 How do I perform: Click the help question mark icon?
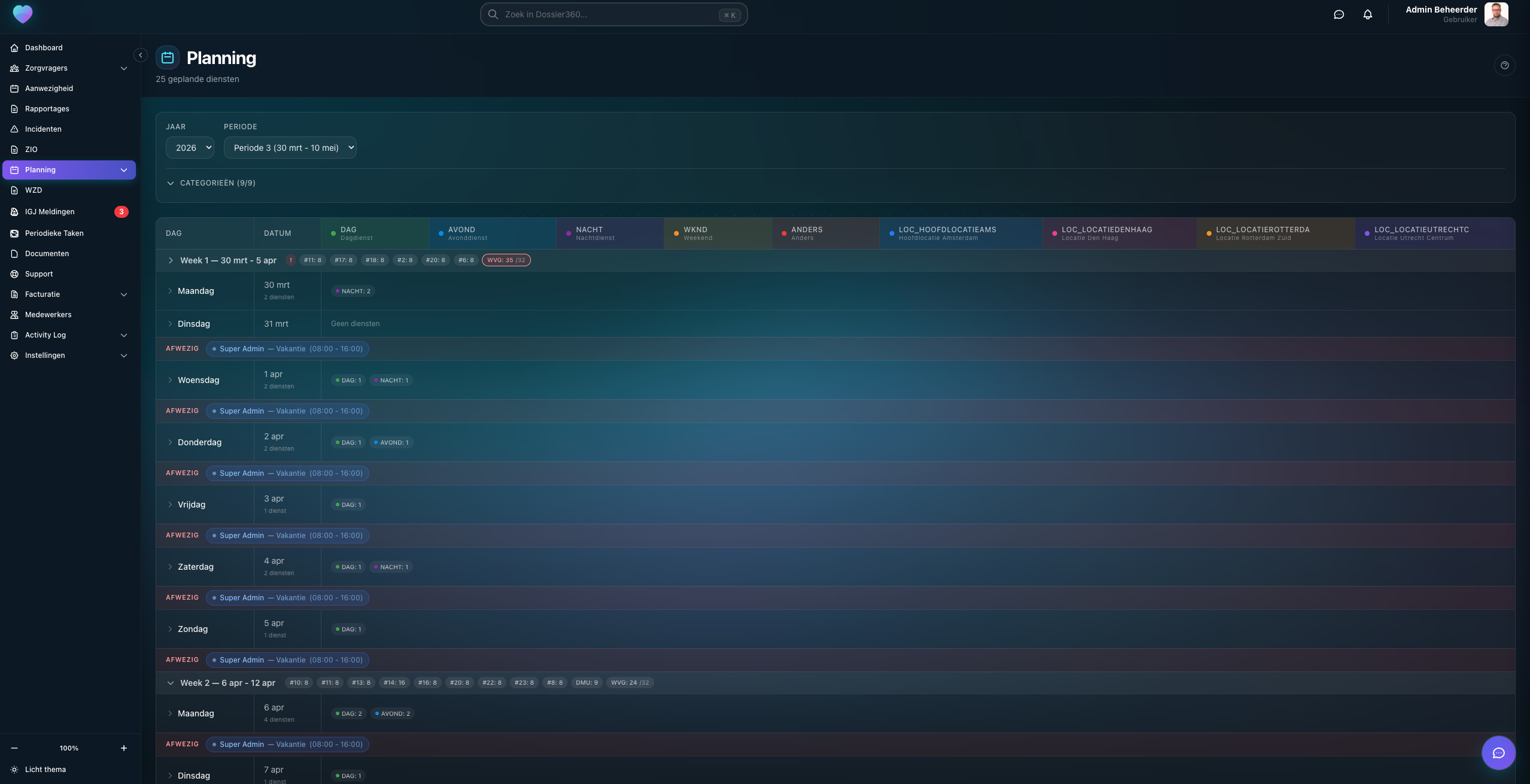[1504, 65]
